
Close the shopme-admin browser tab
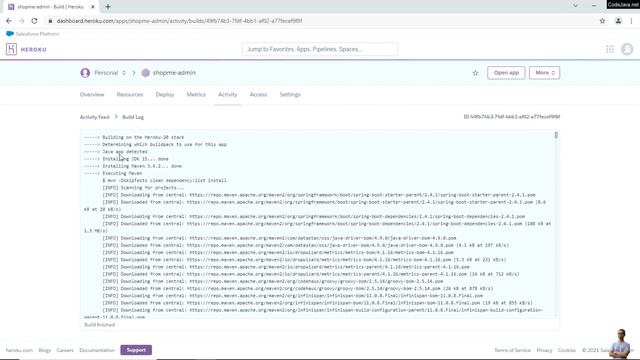93,7
